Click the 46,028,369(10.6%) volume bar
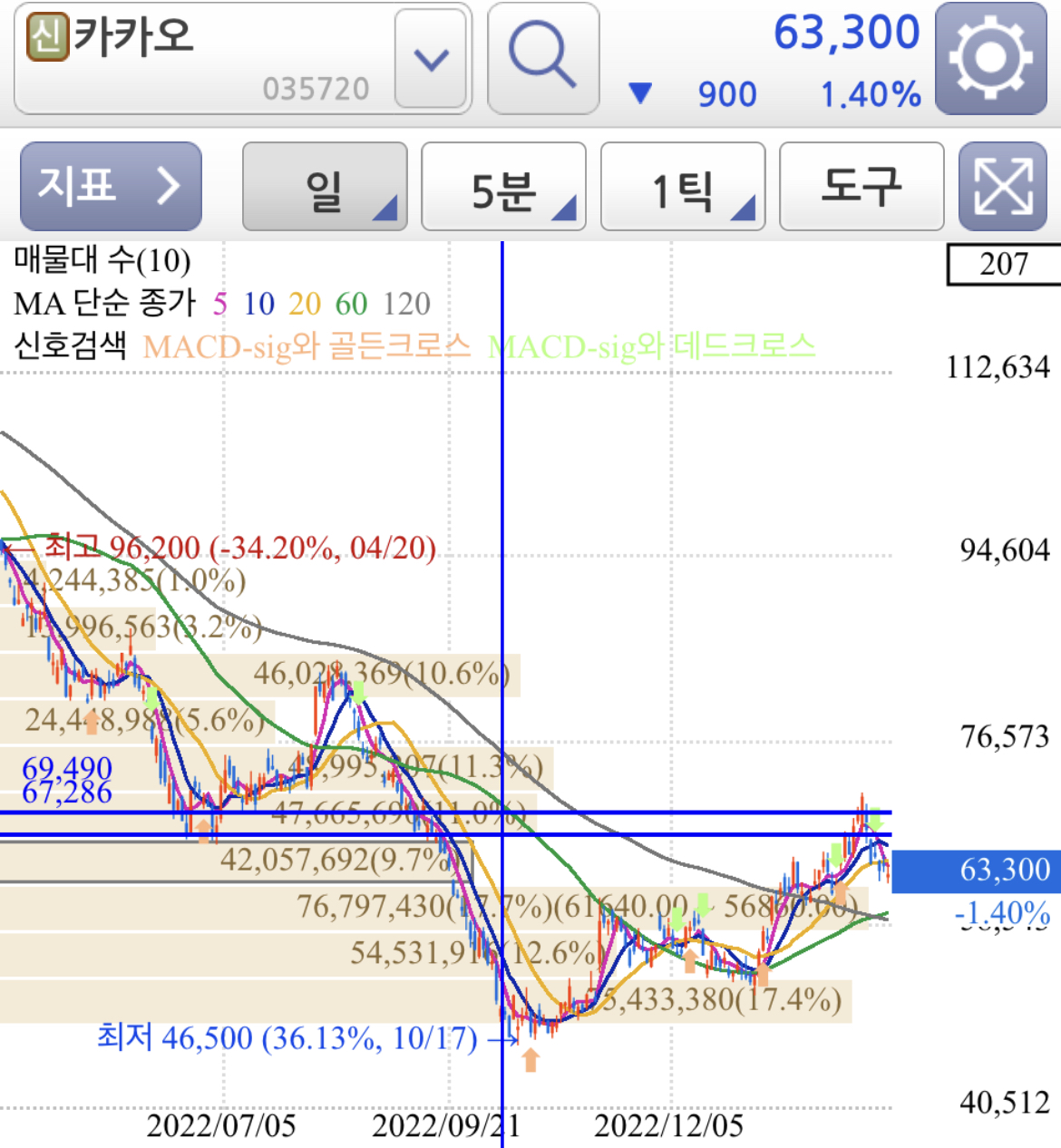This screenshot has height=1148, width=1061. [x=260, y=674]
